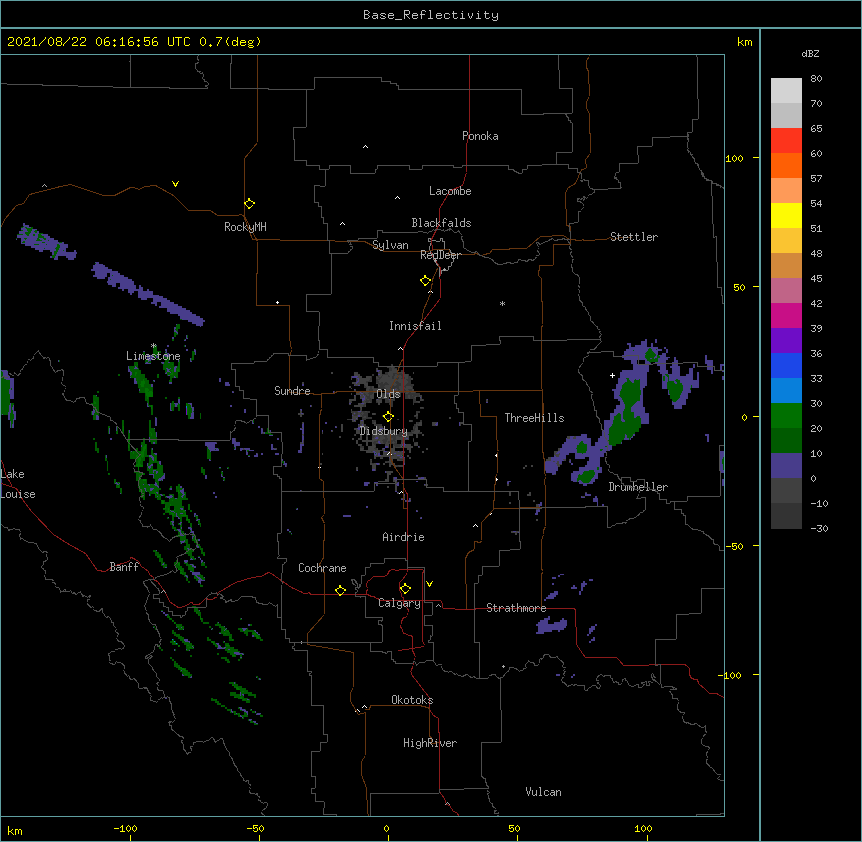862x842 pixels.
Task: Click the Cochrane town label
Action: pos(322,568)
